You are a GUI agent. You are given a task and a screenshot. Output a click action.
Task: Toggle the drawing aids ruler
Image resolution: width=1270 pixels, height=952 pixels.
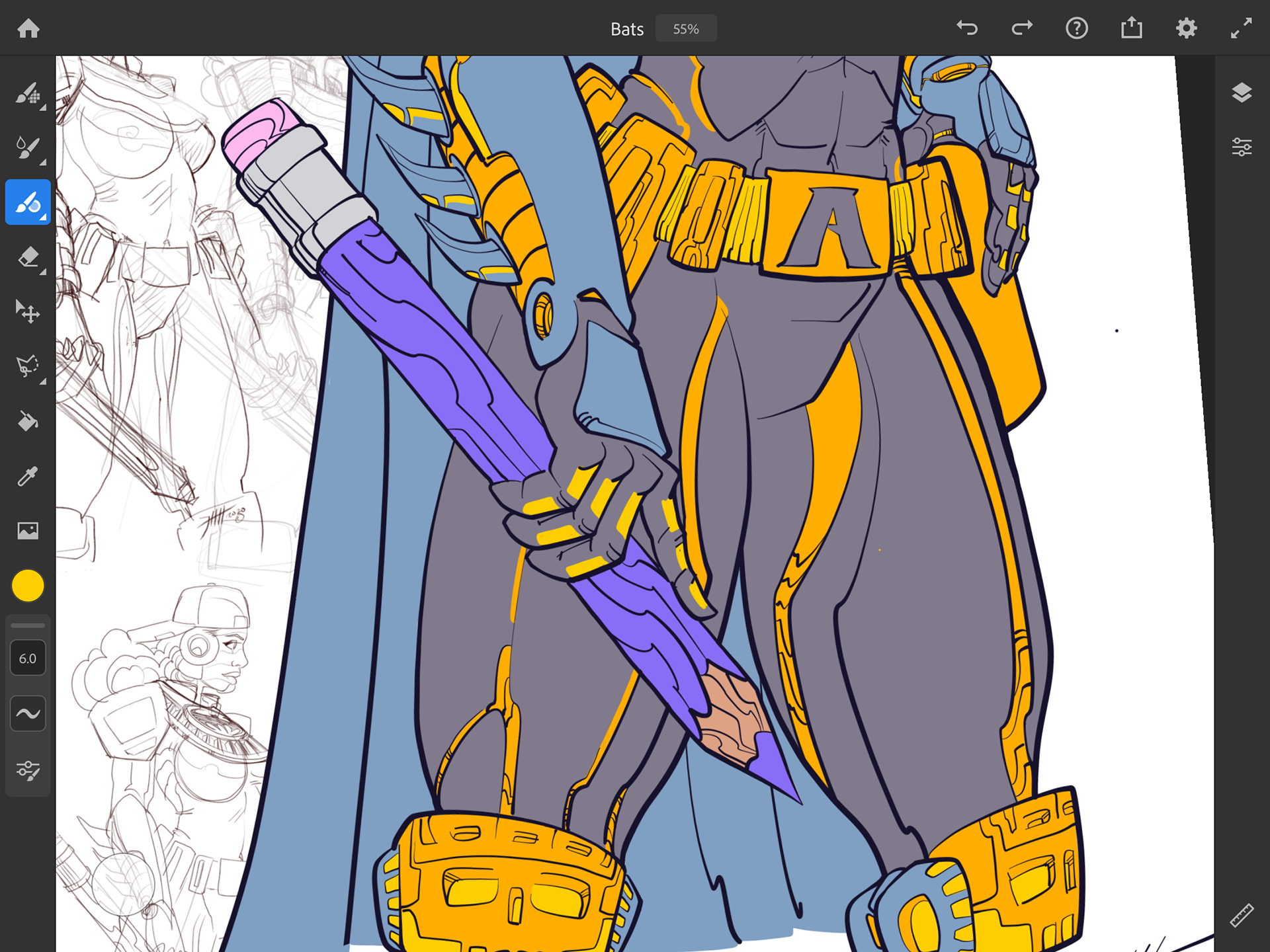point(1242,916)
